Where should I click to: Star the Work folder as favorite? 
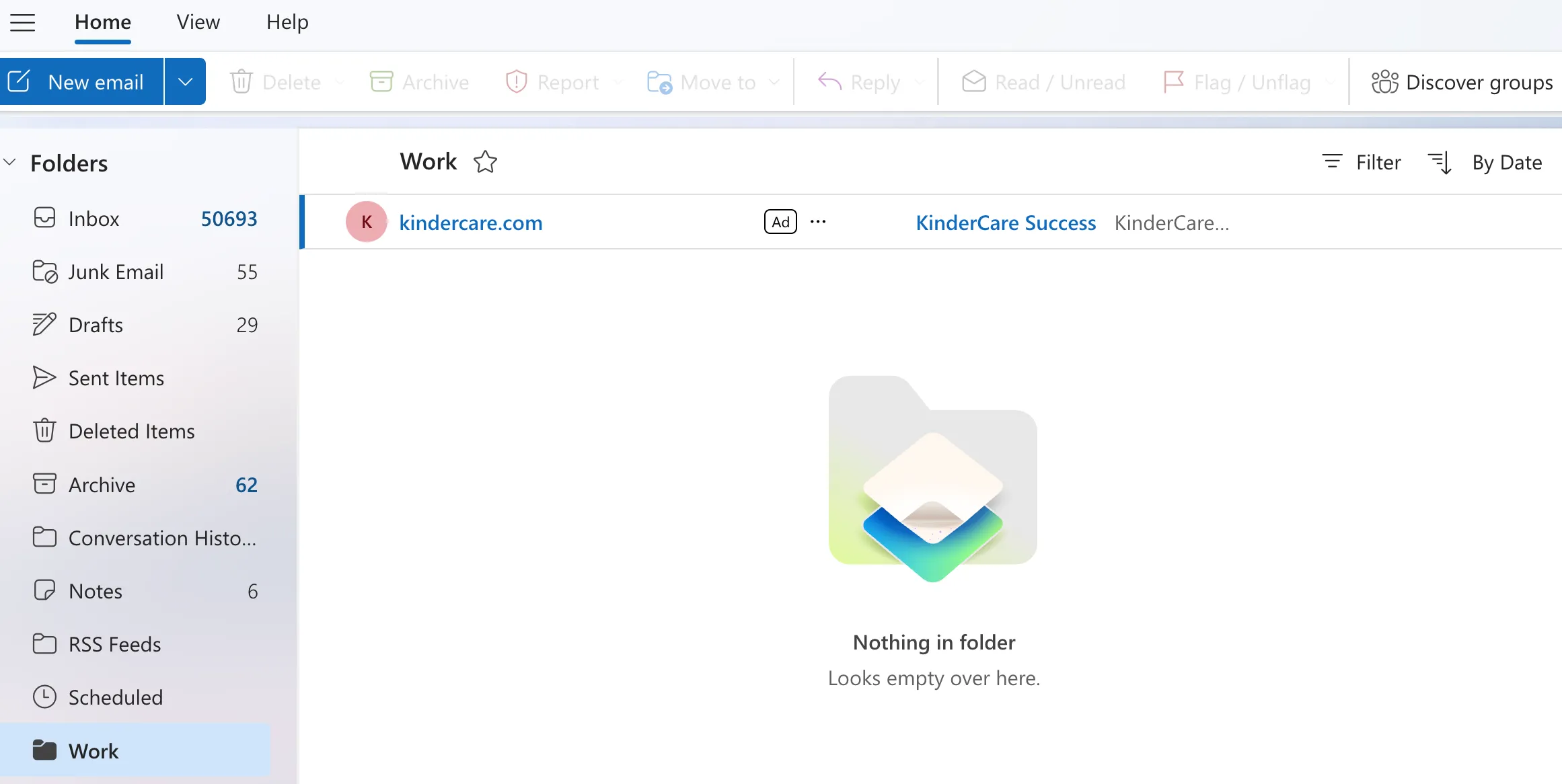click(485, 161)
